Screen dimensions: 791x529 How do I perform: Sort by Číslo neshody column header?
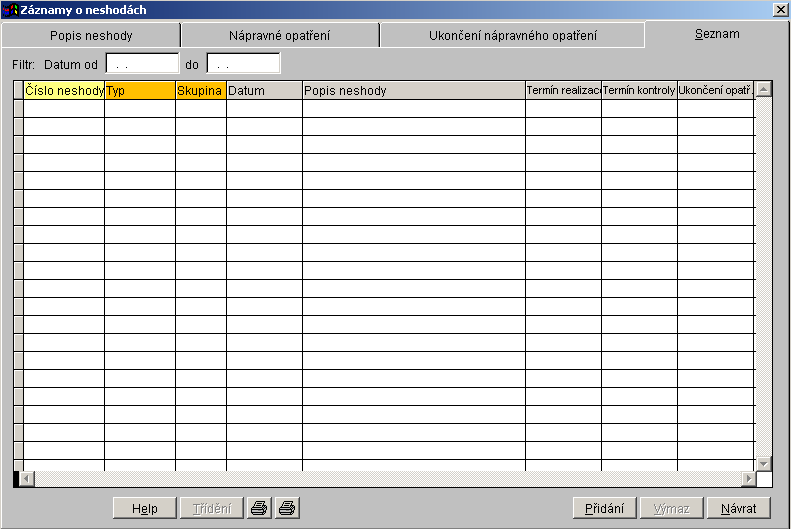click(64, 91)
